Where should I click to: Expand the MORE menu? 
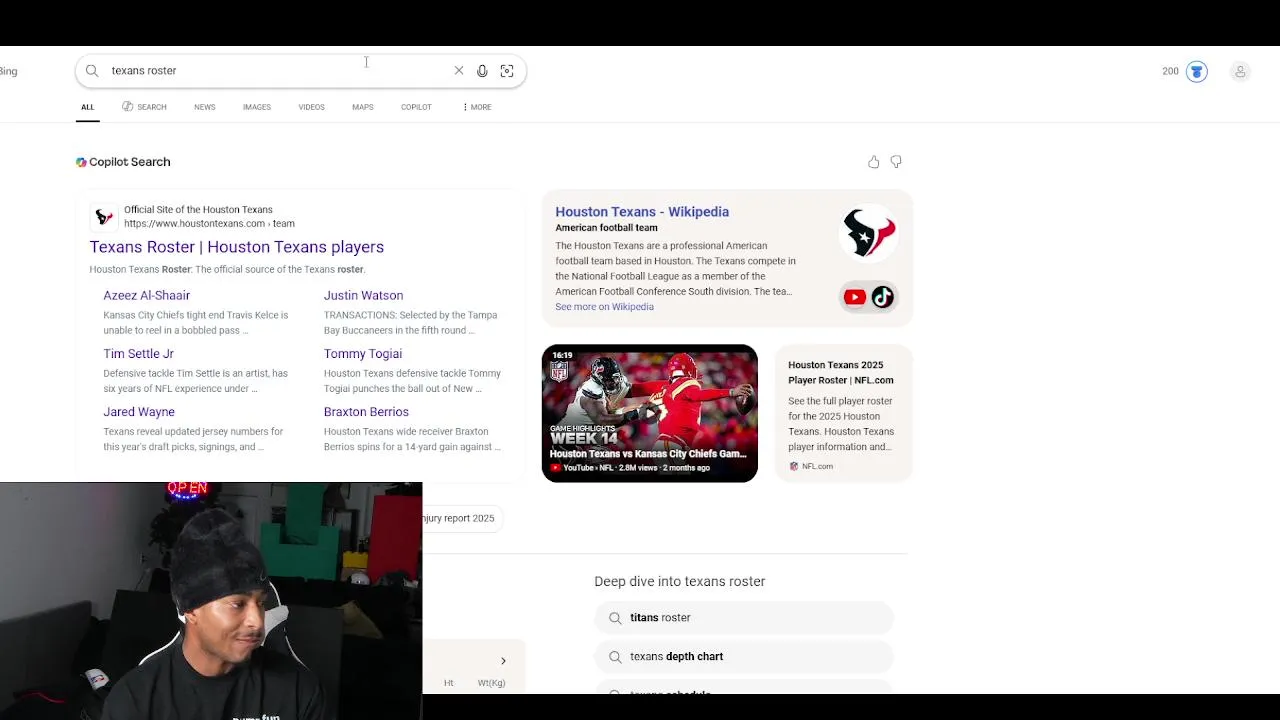[477, 107]
